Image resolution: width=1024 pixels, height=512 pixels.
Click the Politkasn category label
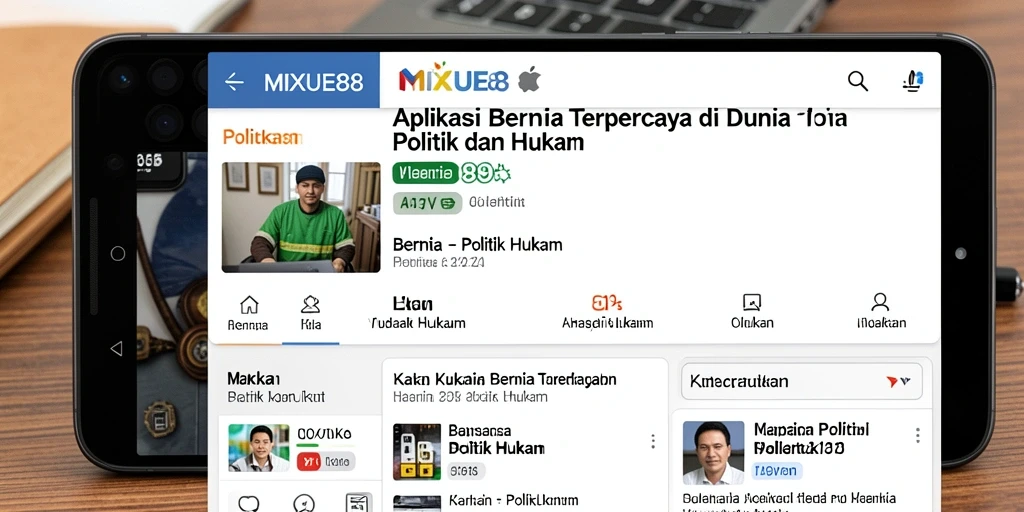(x=263, y=137)
